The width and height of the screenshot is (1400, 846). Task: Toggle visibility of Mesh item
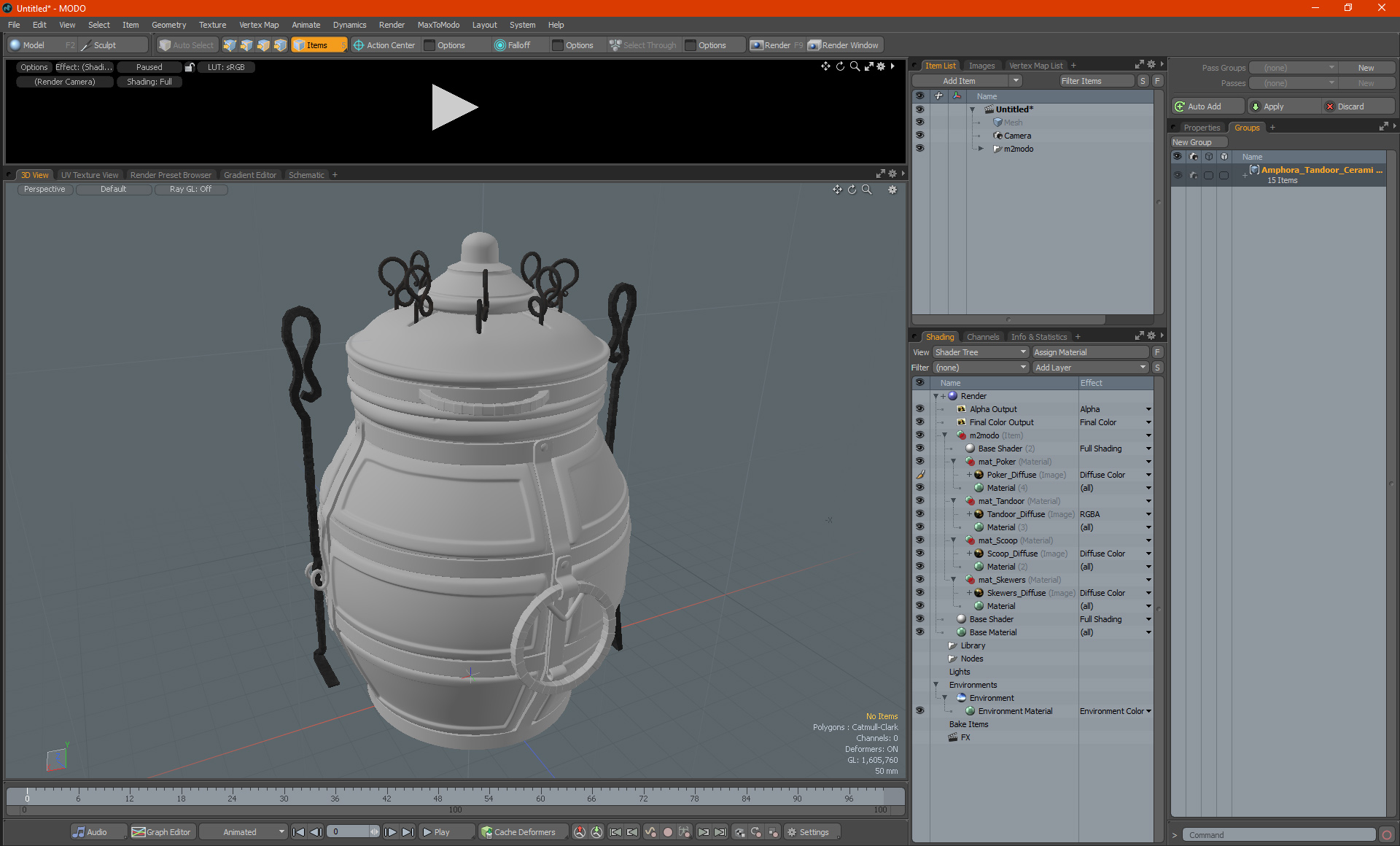pyautogui.click(x=919, y=123)
